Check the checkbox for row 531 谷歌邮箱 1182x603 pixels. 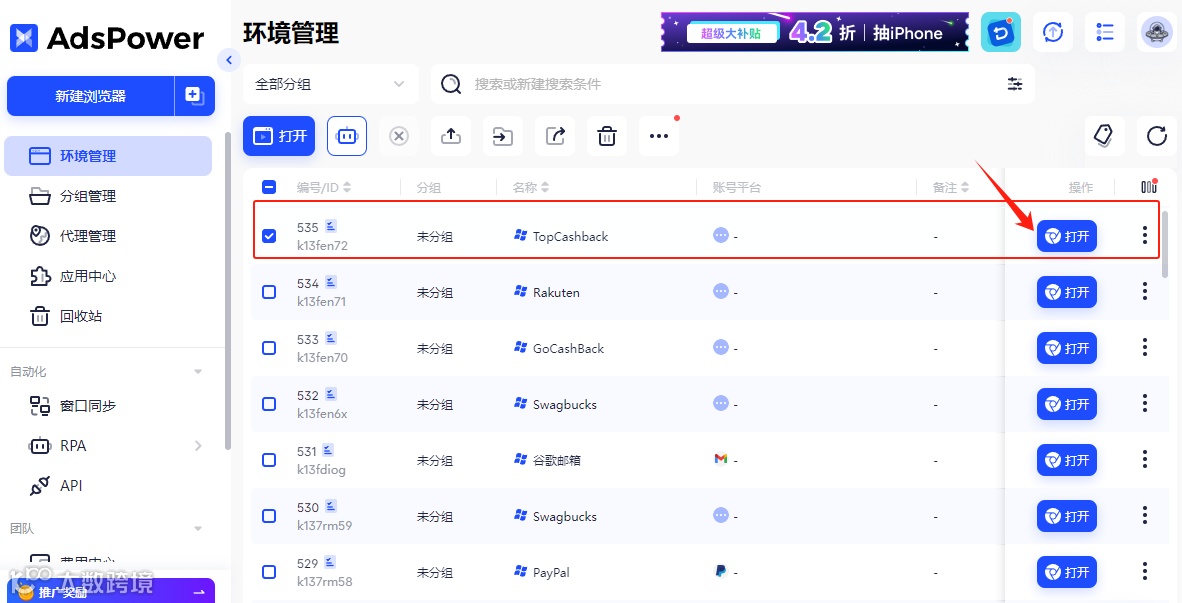coord(269,460)
